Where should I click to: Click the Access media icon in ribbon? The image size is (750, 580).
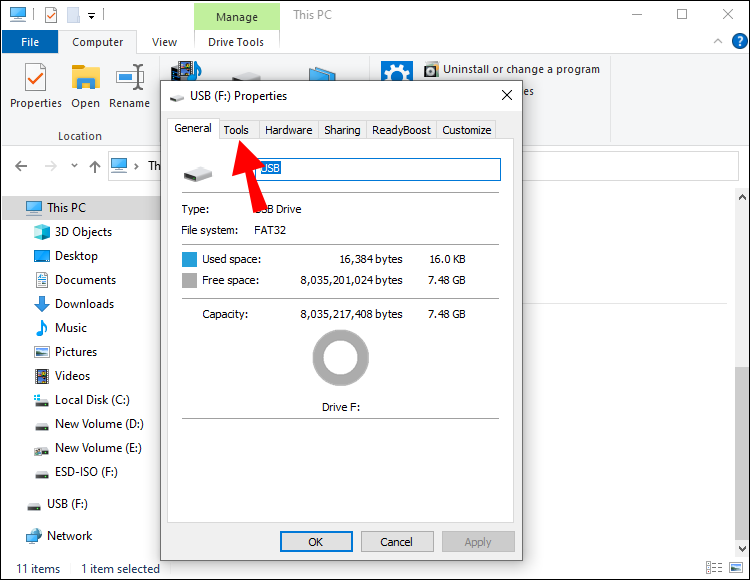(186, 70)
